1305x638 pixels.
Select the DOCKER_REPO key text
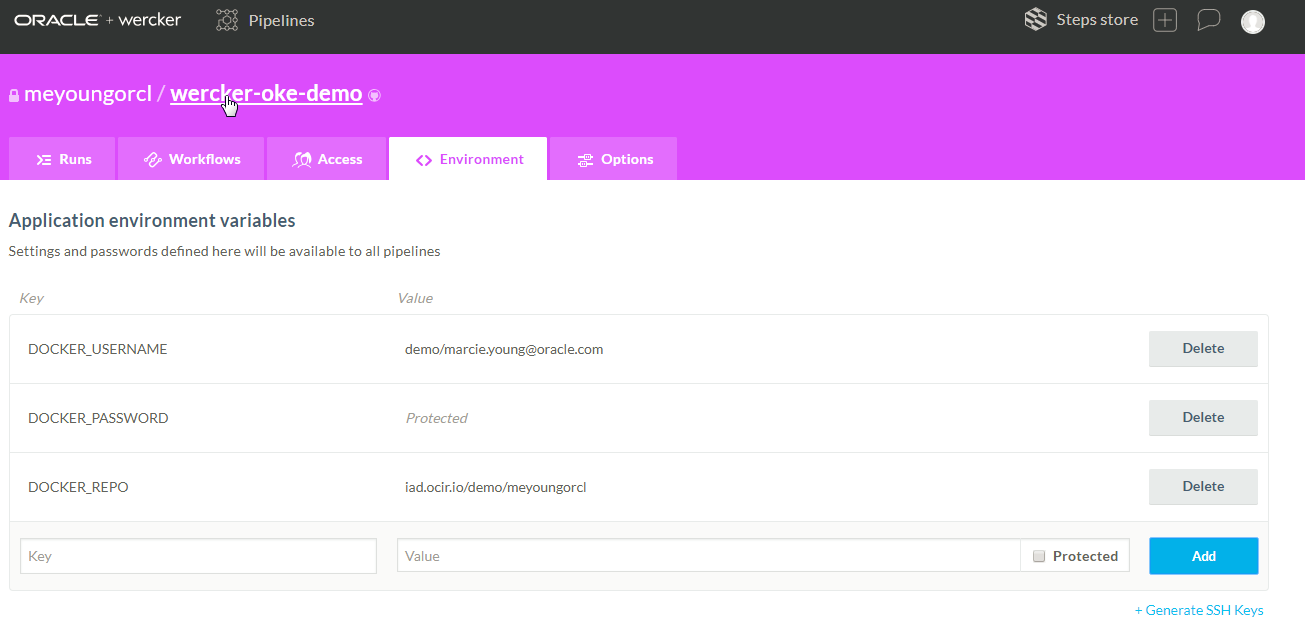coord(78,487)
